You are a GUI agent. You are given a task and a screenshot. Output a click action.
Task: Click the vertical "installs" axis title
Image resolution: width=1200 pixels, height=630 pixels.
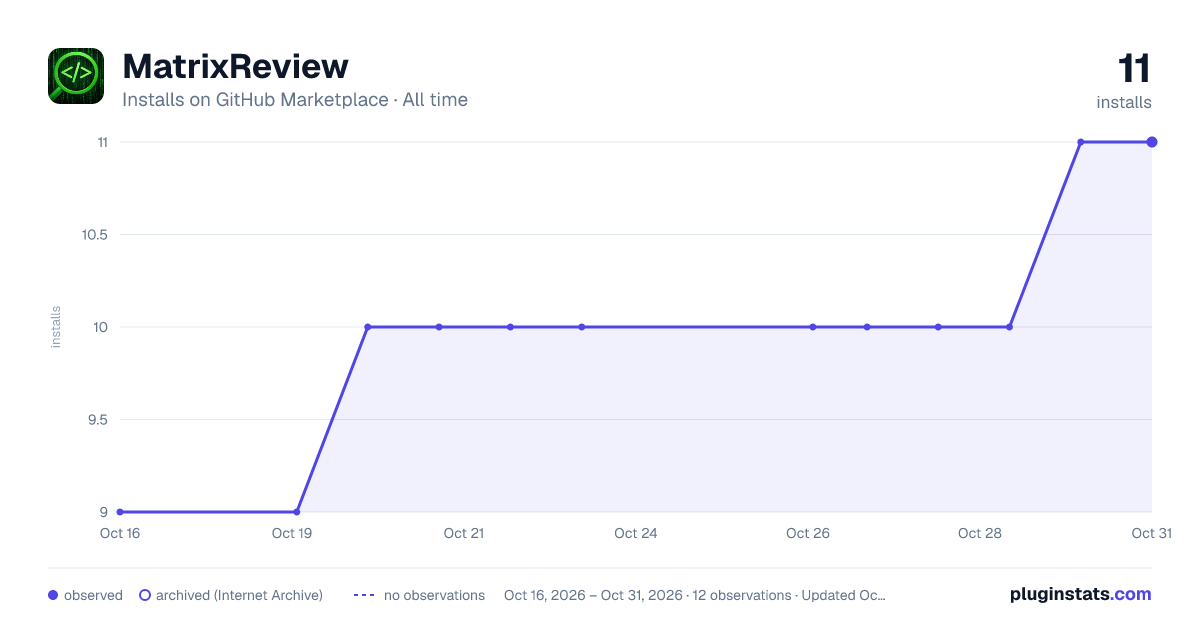56,327
